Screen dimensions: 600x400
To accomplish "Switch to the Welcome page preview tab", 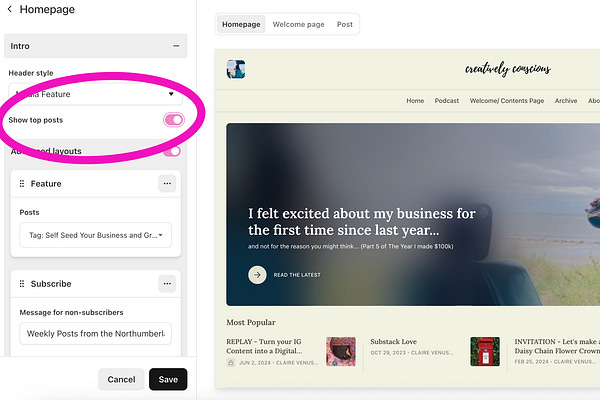I will (x=298, y=24).
